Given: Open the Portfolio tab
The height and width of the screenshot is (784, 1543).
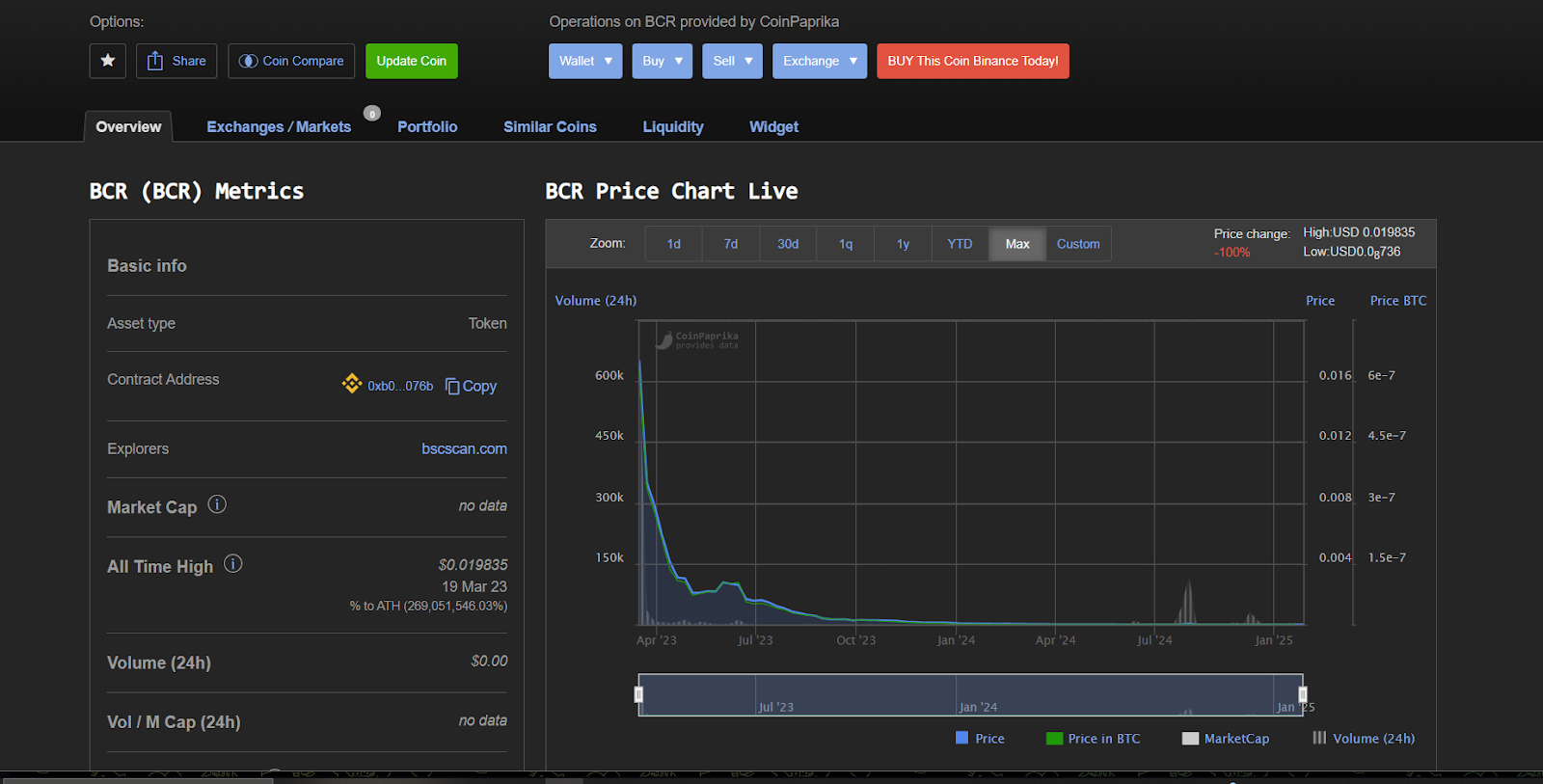Looking at the screenshot, I should [427, 126].
